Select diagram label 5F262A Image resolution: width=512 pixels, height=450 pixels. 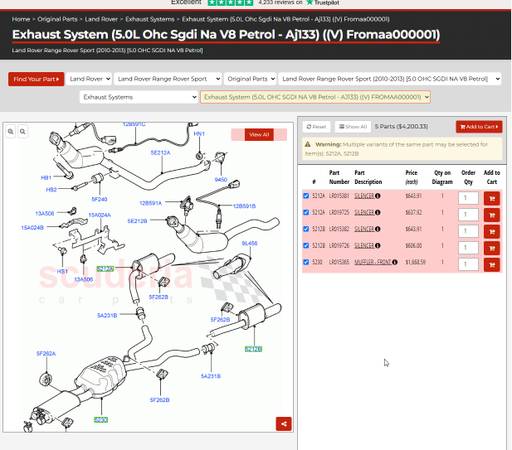pyautogui.click(x=46, y=353)
